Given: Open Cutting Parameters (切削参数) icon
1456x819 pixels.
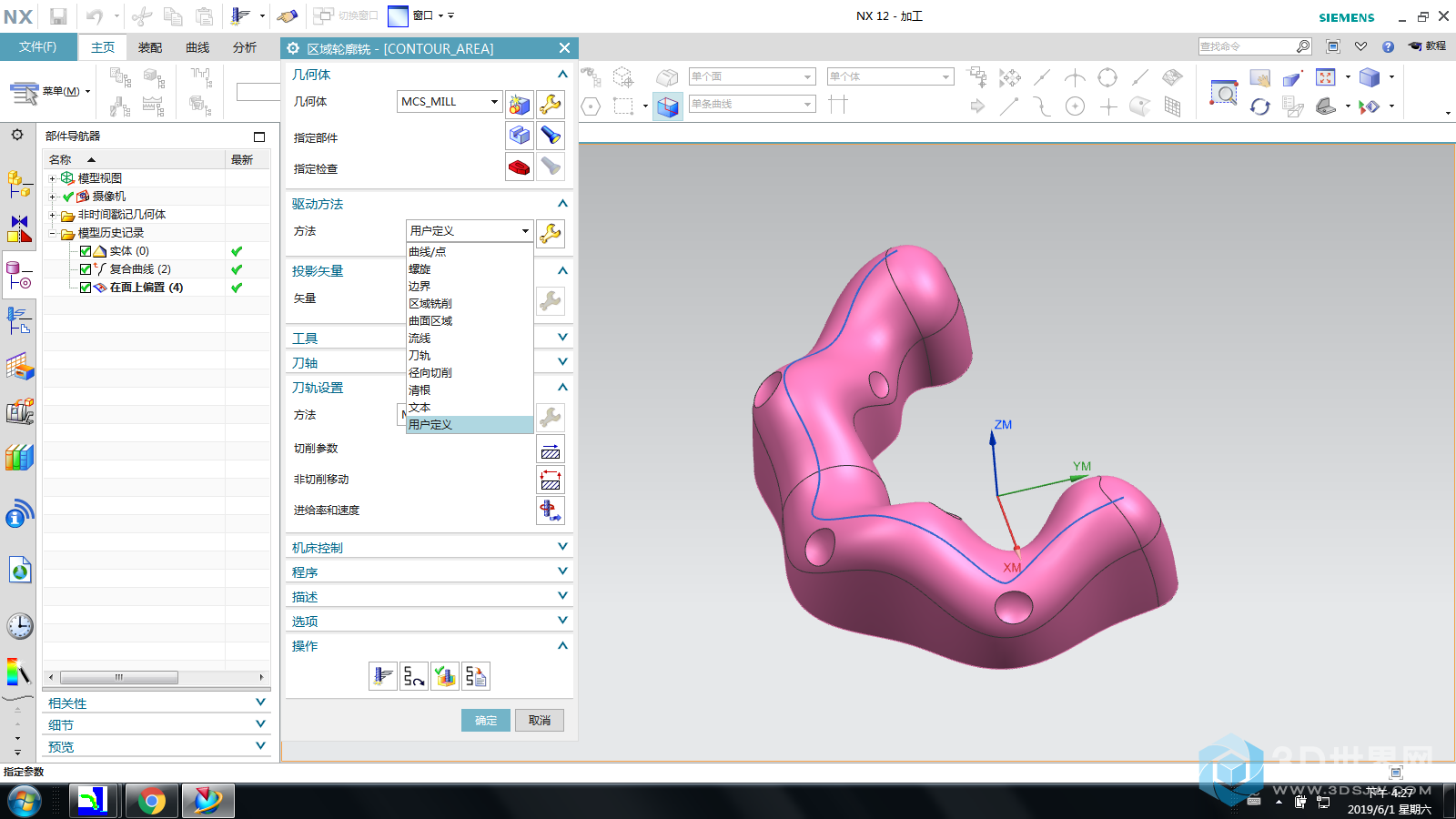Looking at the screenshot, I should coord(551,450).
